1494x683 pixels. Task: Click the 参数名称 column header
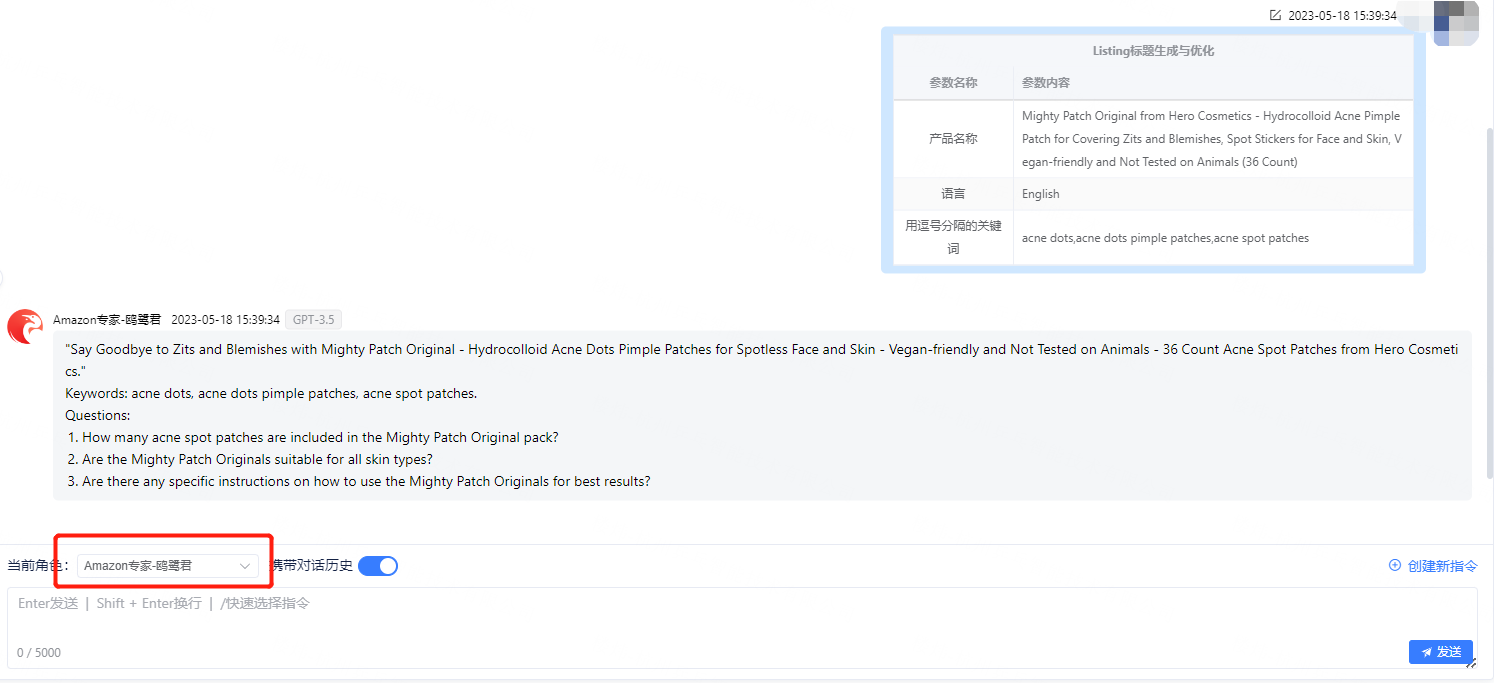point(953,83)
